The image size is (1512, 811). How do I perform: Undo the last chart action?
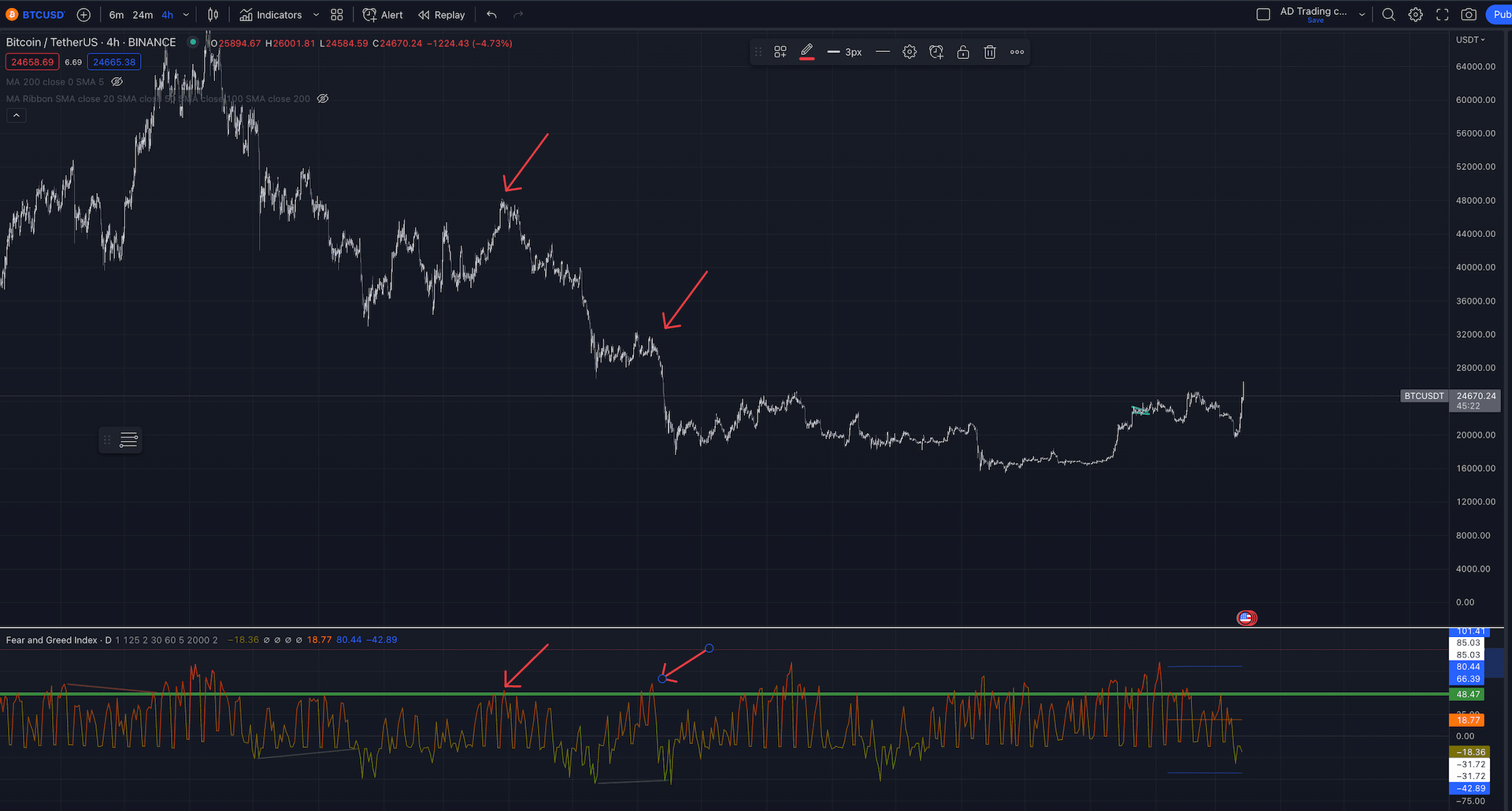(x=492, y=15)
